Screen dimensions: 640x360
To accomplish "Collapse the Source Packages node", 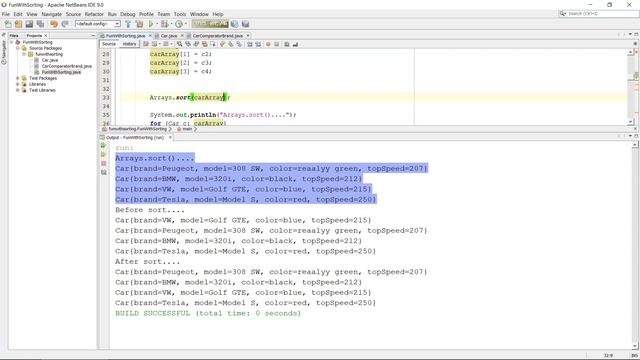I will click(18, 48).
